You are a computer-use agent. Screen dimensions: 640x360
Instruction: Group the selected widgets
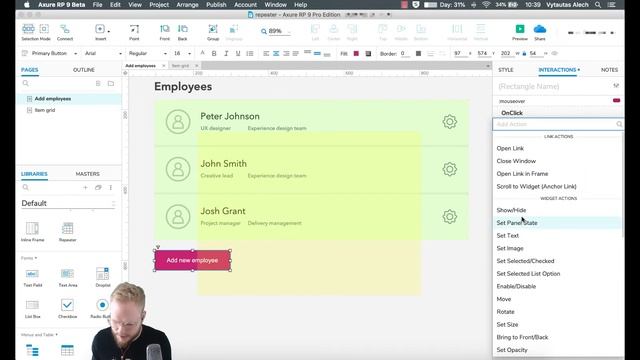click(x=213, y=32)
